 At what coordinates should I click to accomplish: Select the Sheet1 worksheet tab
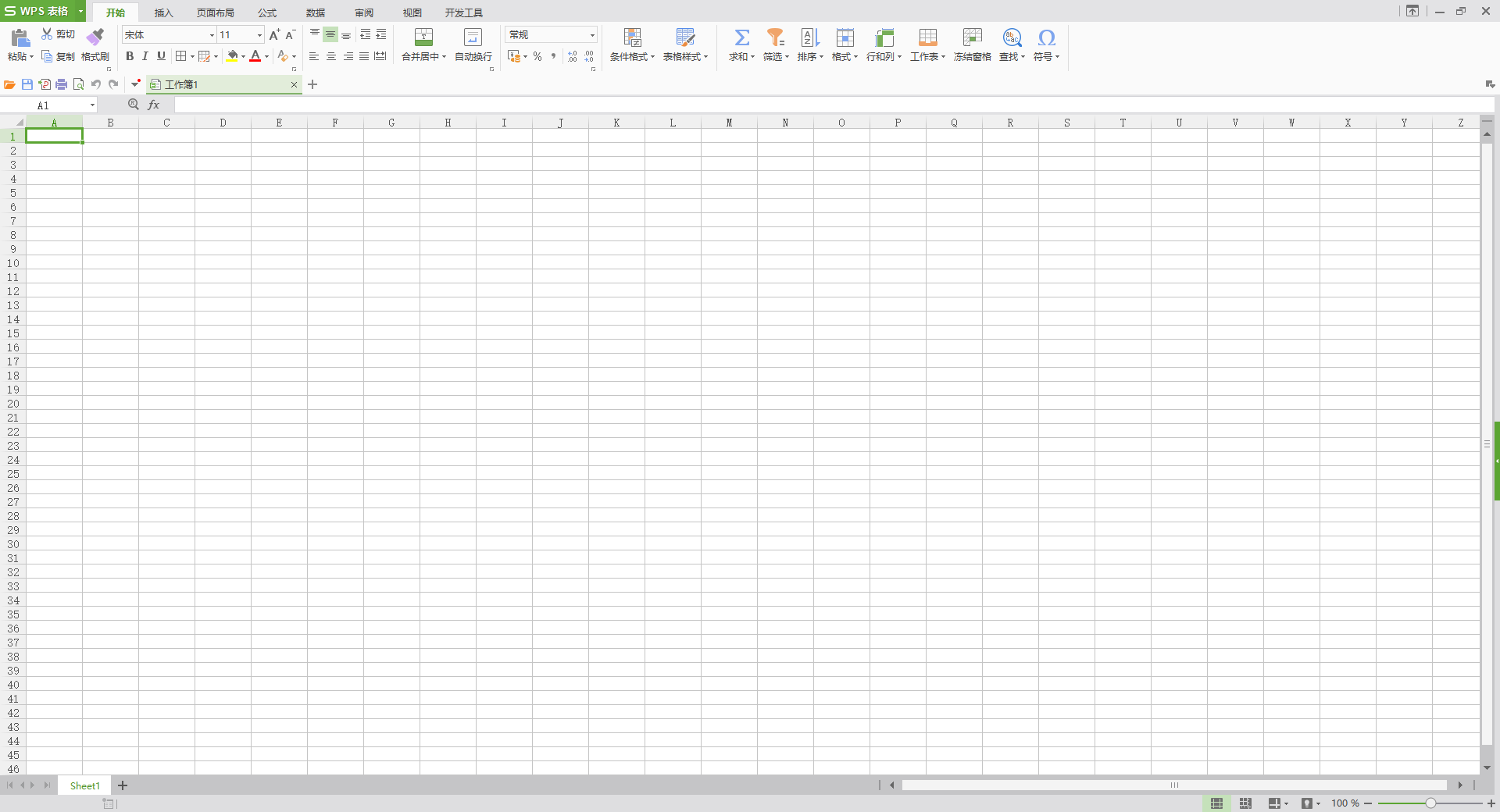pos(85,785)
